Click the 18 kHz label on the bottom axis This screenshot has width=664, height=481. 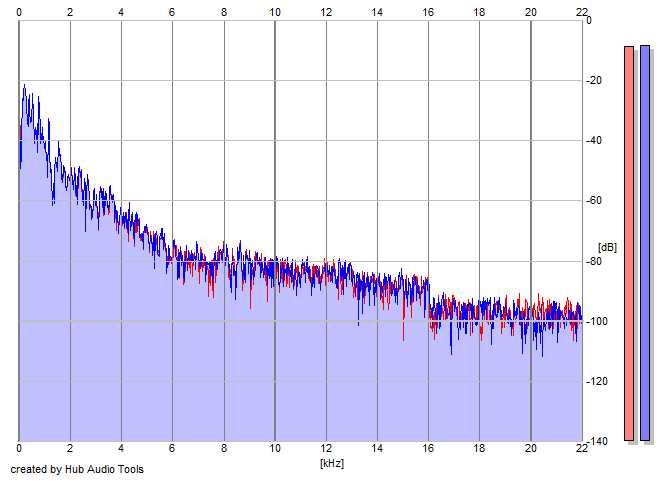tap(479, 448)
